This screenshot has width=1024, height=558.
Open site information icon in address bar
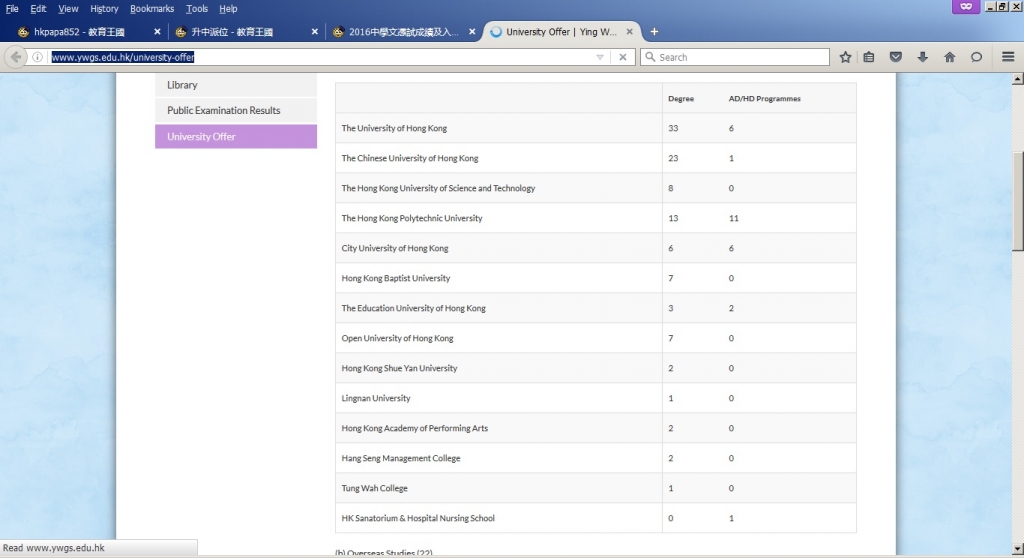(37, 57)
